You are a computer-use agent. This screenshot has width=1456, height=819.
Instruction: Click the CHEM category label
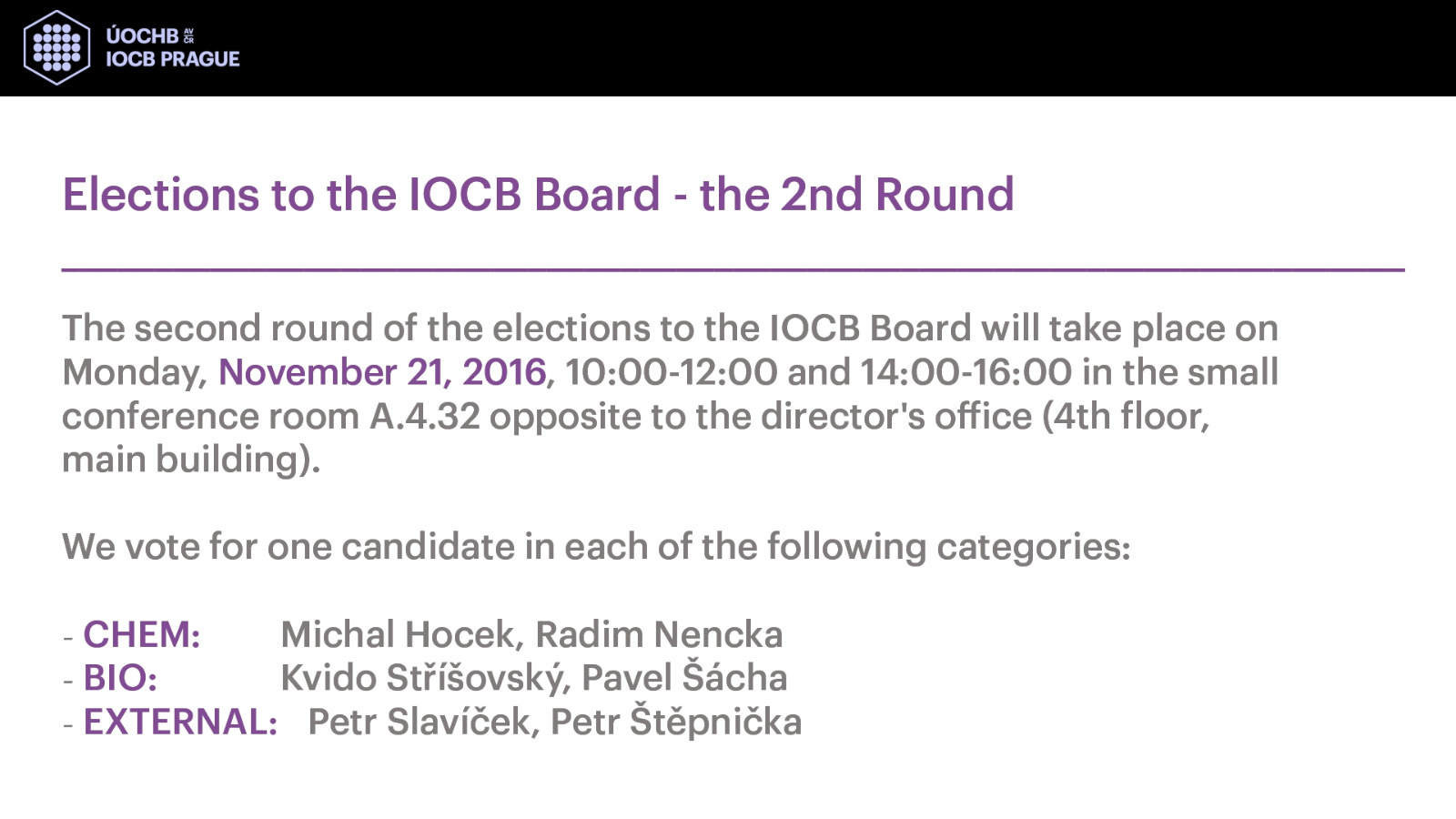tap(142, 634)
